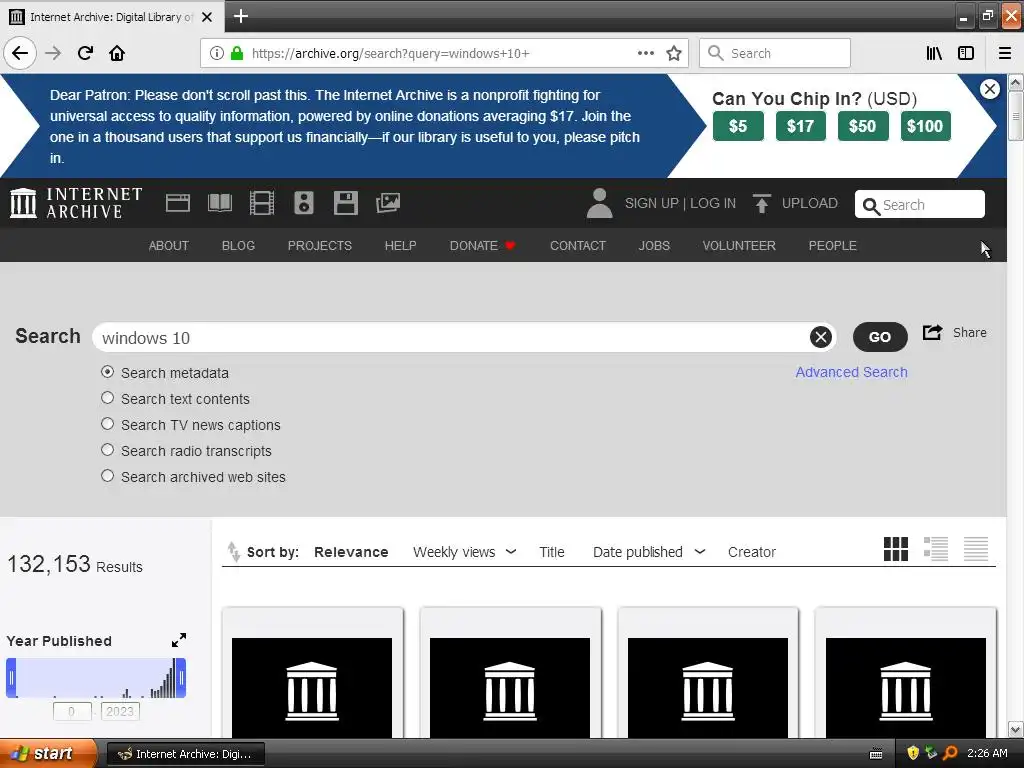Open the Web (Wayback) media icon
This screenshot has height=768, width=1024.
point(178,203)
